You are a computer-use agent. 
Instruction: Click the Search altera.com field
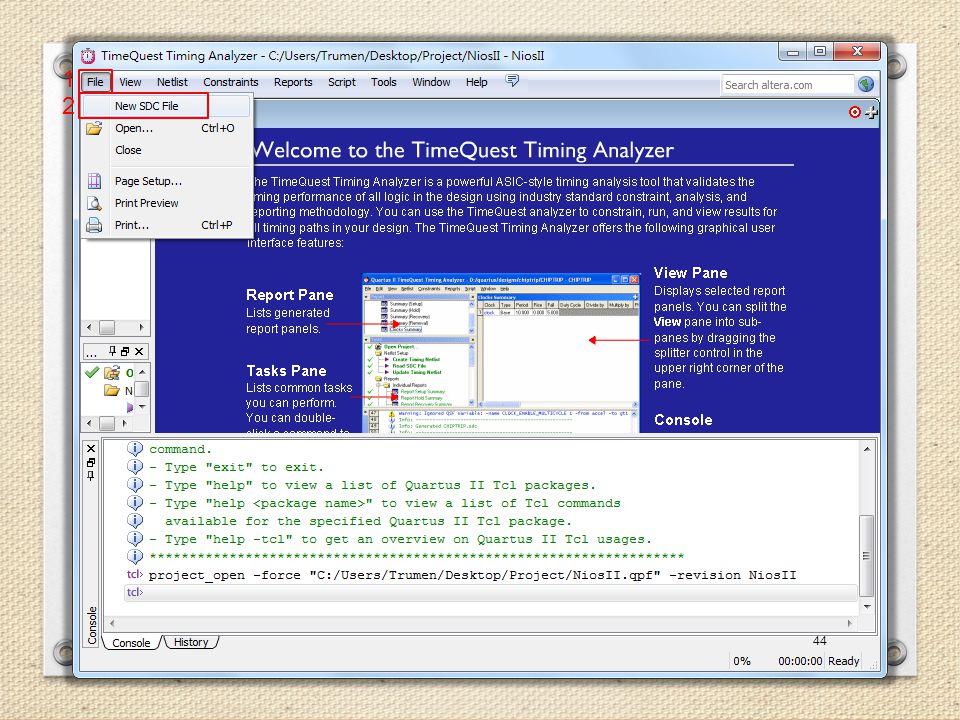click(x=787, y=85)
